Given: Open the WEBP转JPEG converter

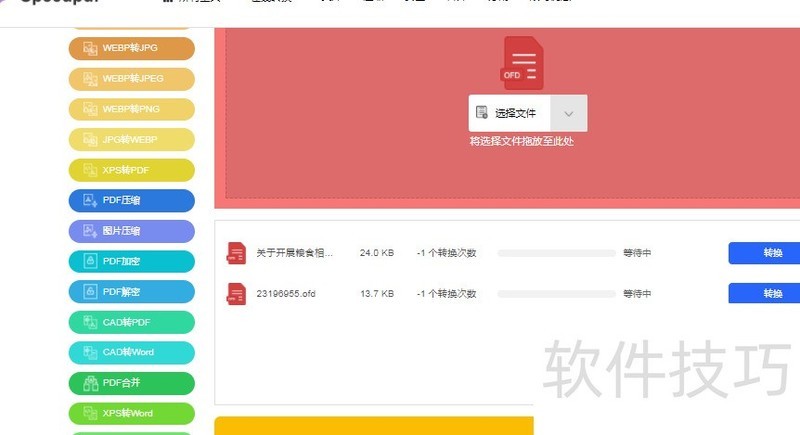Looking at the screenshot, I should coord(132,79).
